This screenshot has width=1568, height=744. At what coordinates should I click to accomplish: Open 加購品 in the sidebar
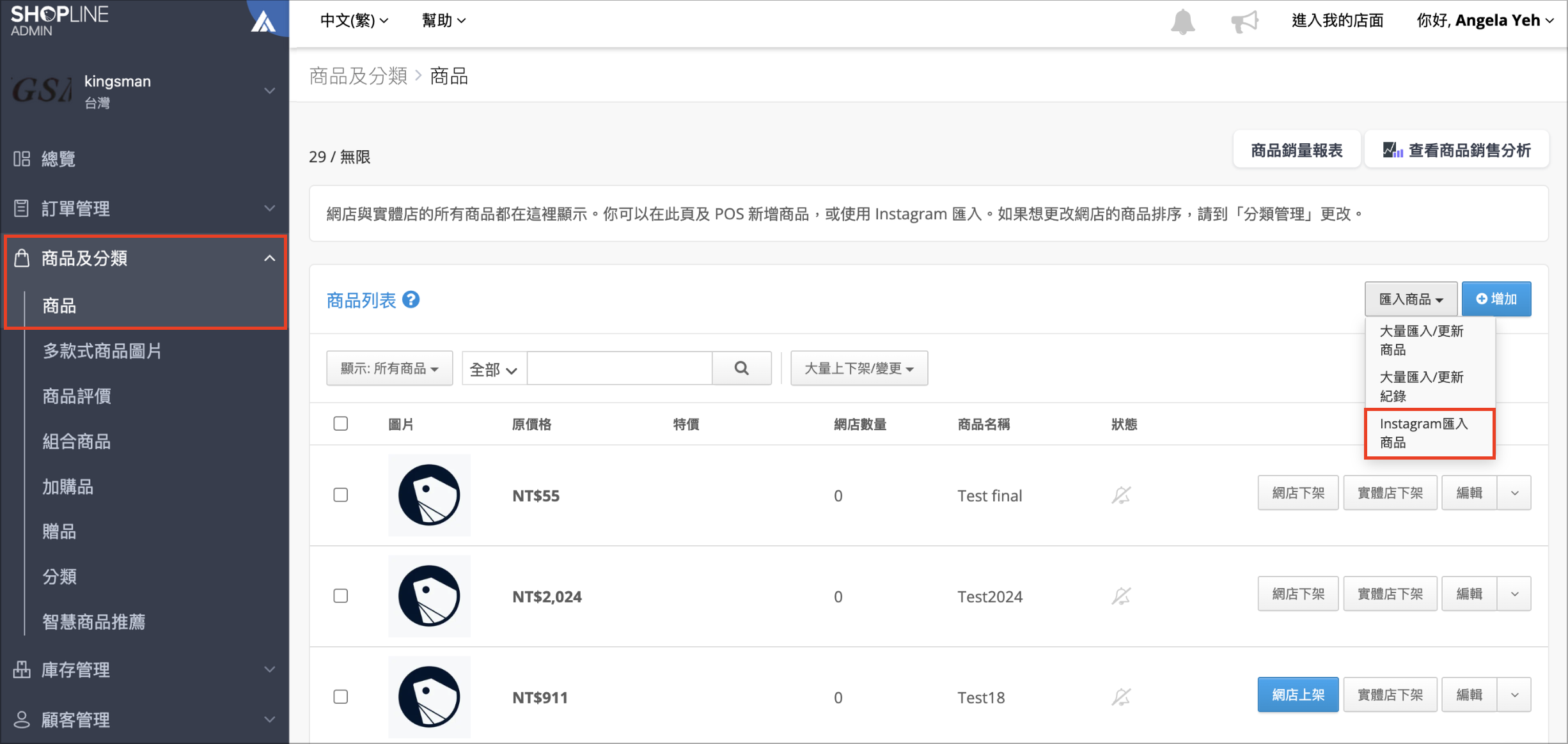pyautogui.click(x=68, y=487)
